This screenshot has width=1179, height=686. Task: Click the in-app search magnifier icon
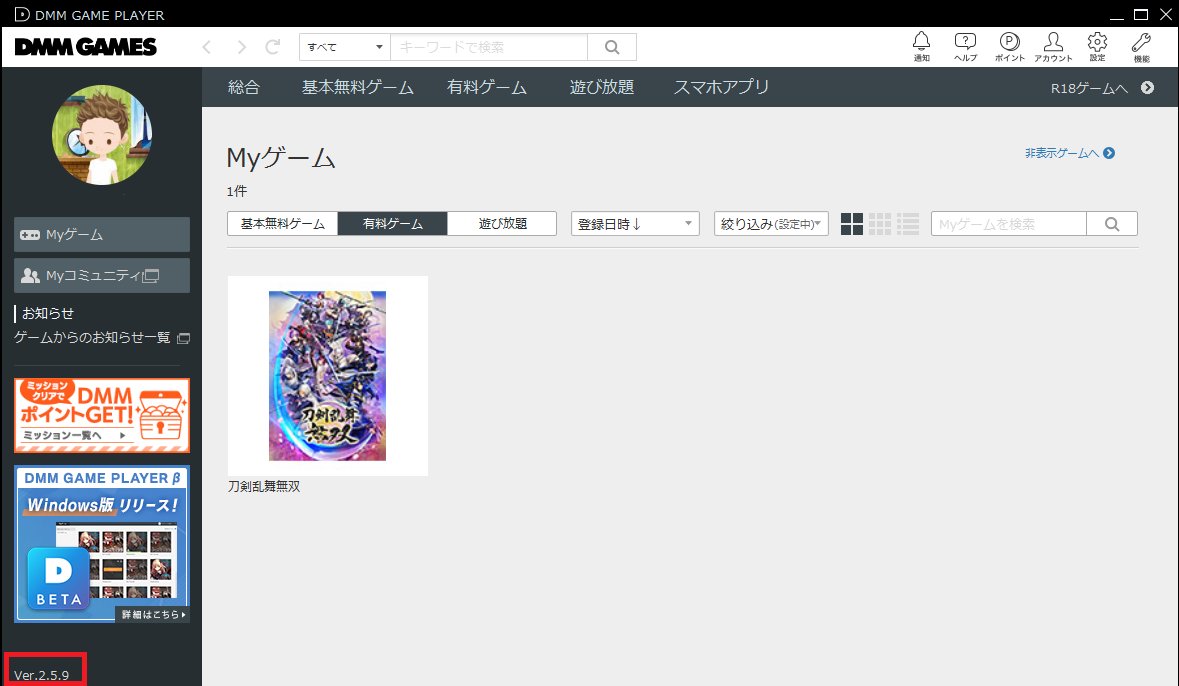[1112, 223]
